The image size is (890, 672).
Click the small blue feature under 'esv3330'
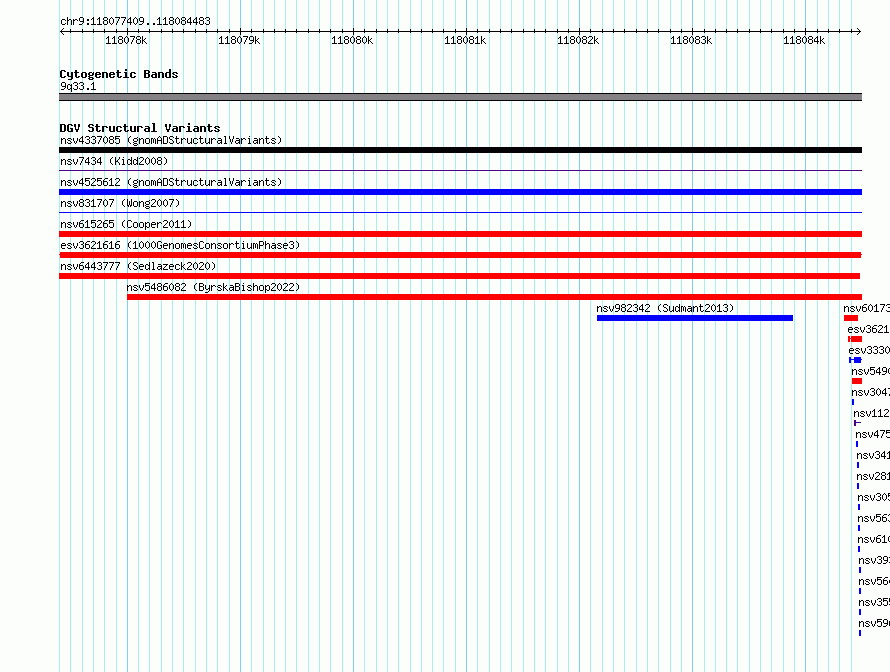tap(855, 360)
